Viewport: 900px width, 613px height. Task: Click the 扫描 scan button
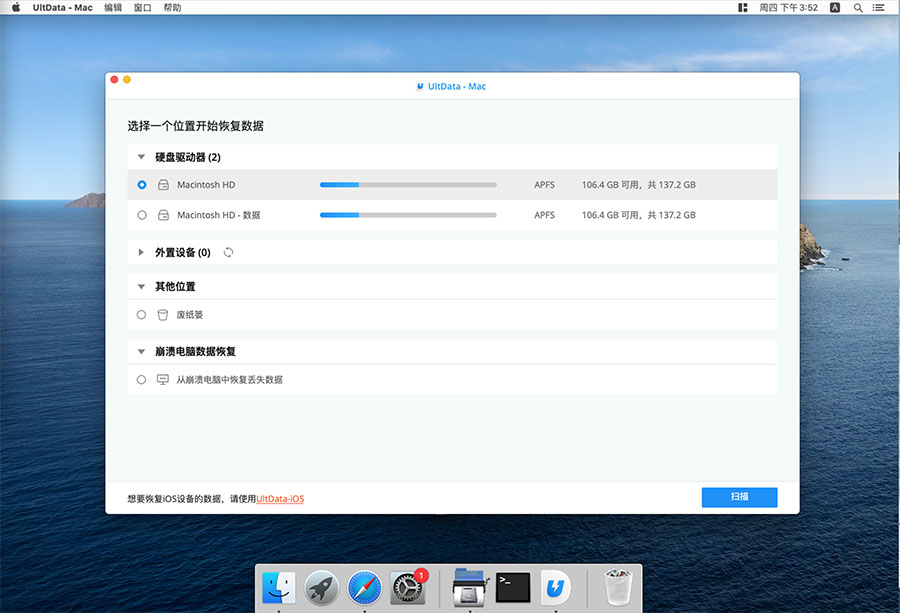coord(739,497)
